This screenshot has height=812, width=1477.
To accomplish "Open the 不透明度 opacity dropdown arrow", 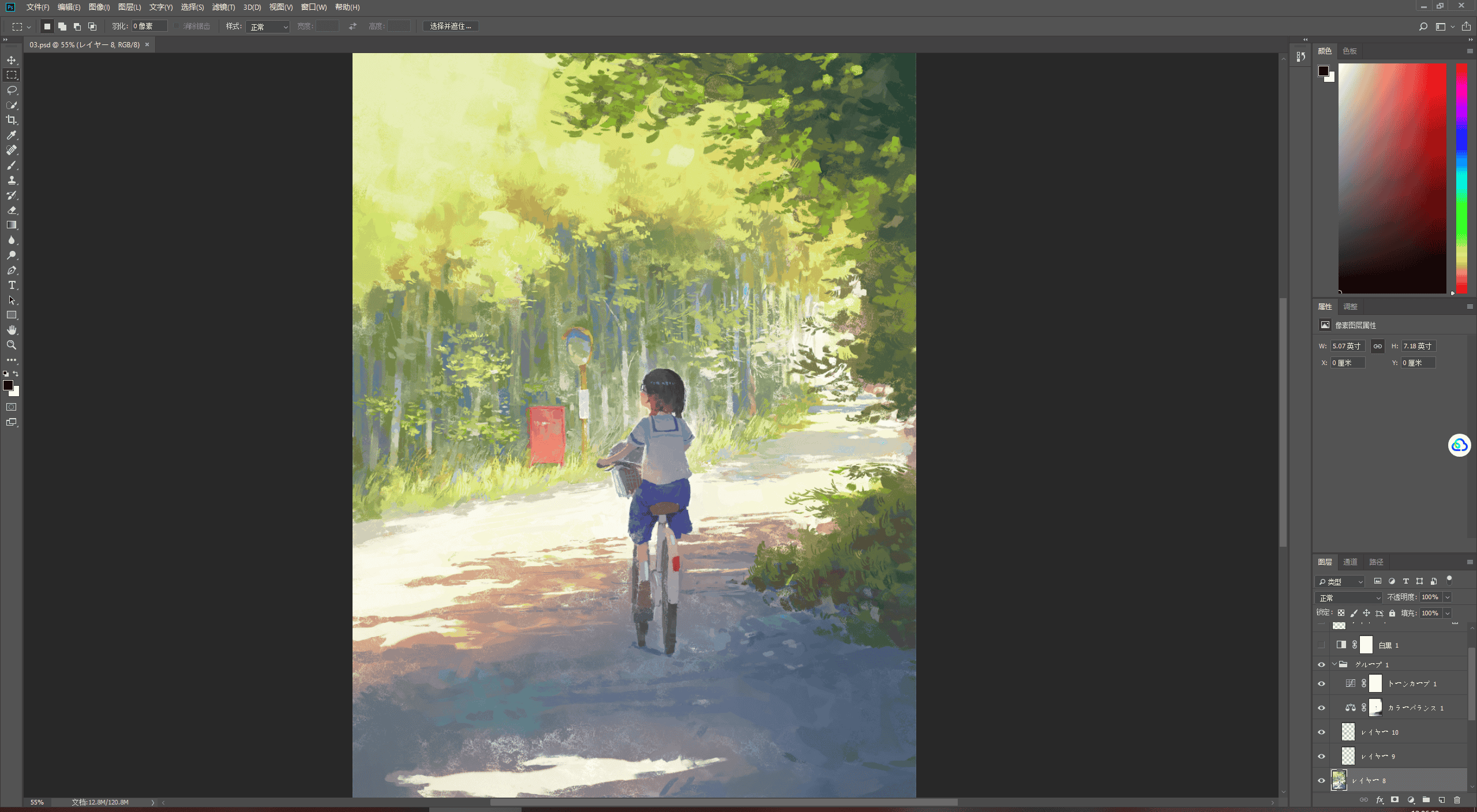I will point(1447,597).
